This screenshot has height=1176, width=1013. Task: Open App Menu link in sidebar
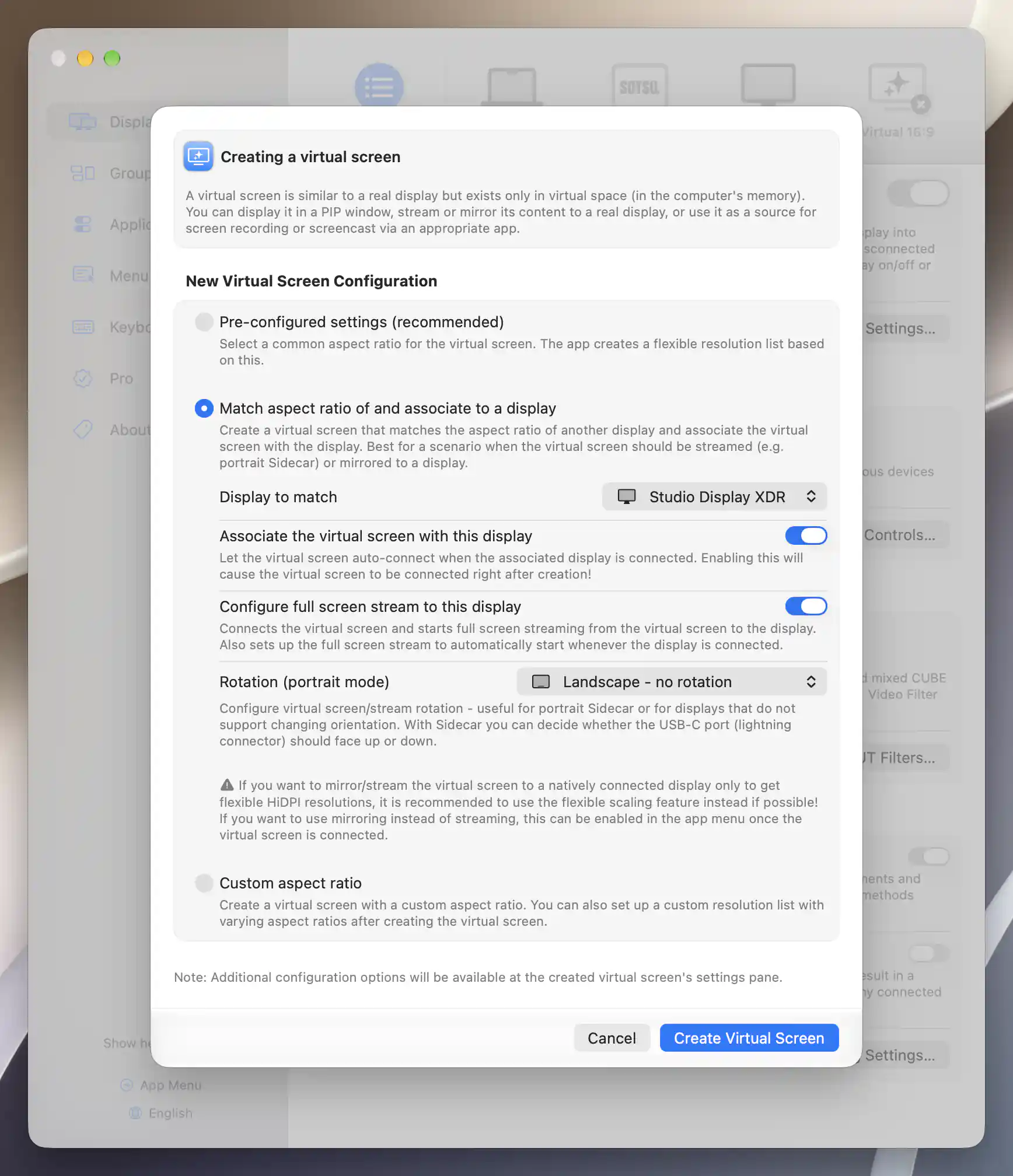click(161, 1085)
